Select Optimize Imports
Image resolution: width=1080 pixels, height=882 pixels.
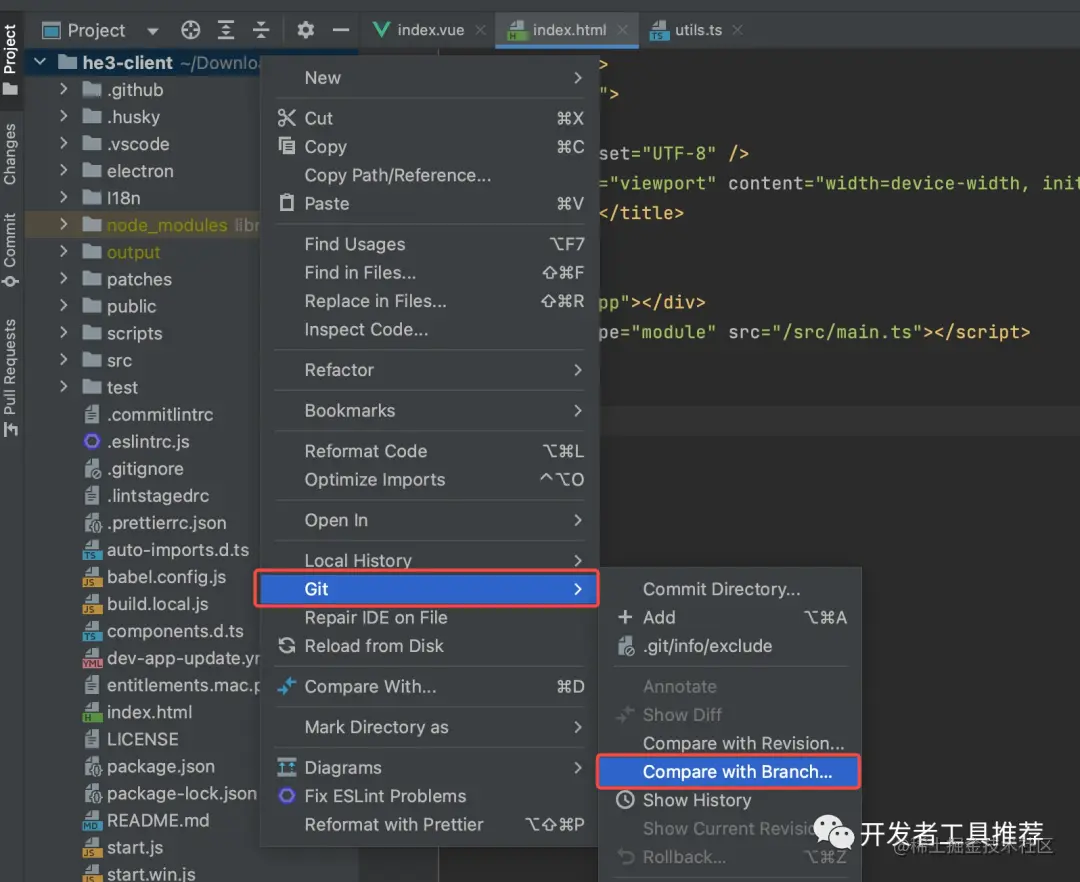coord(430,479)
